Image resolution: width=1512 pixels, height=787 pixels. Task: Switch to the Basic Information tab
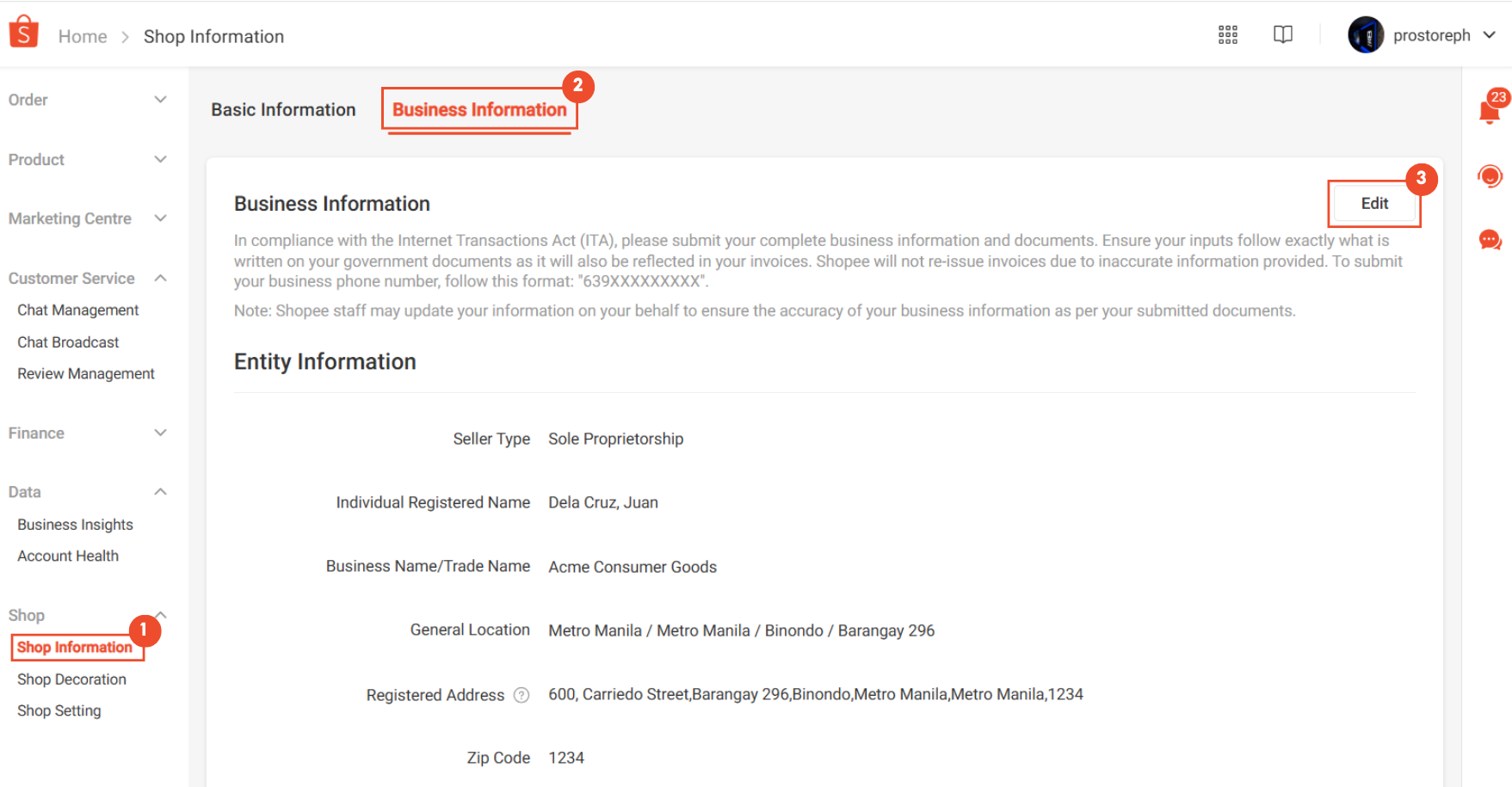point(283,110)
